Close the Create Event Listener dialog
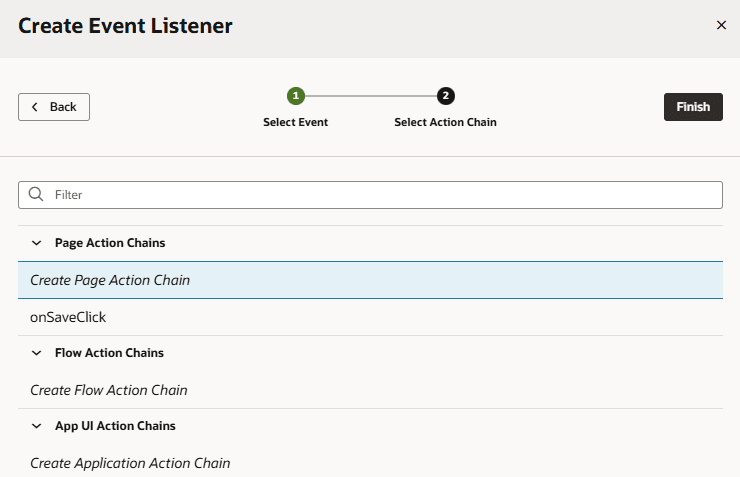Viewport: 740px width, 477px height. pyautogui.click(x=721, y=25)
